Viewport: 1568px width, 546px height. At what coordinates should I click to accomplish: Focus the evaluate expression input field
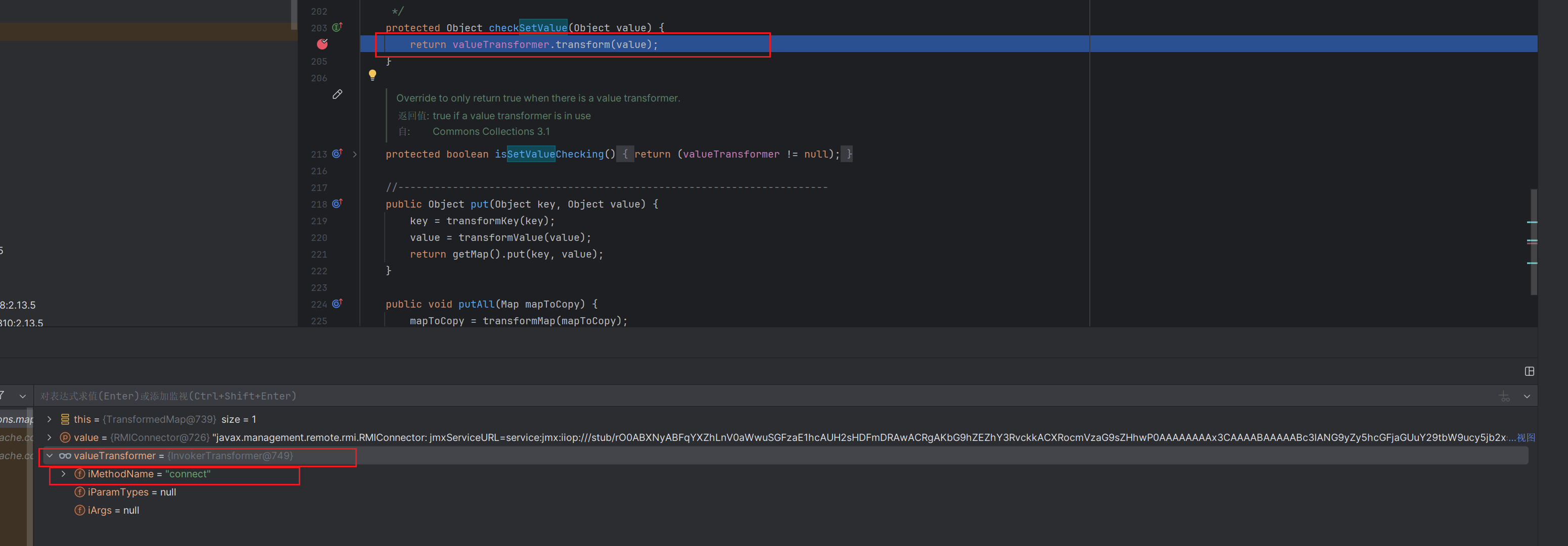(761, 396)
